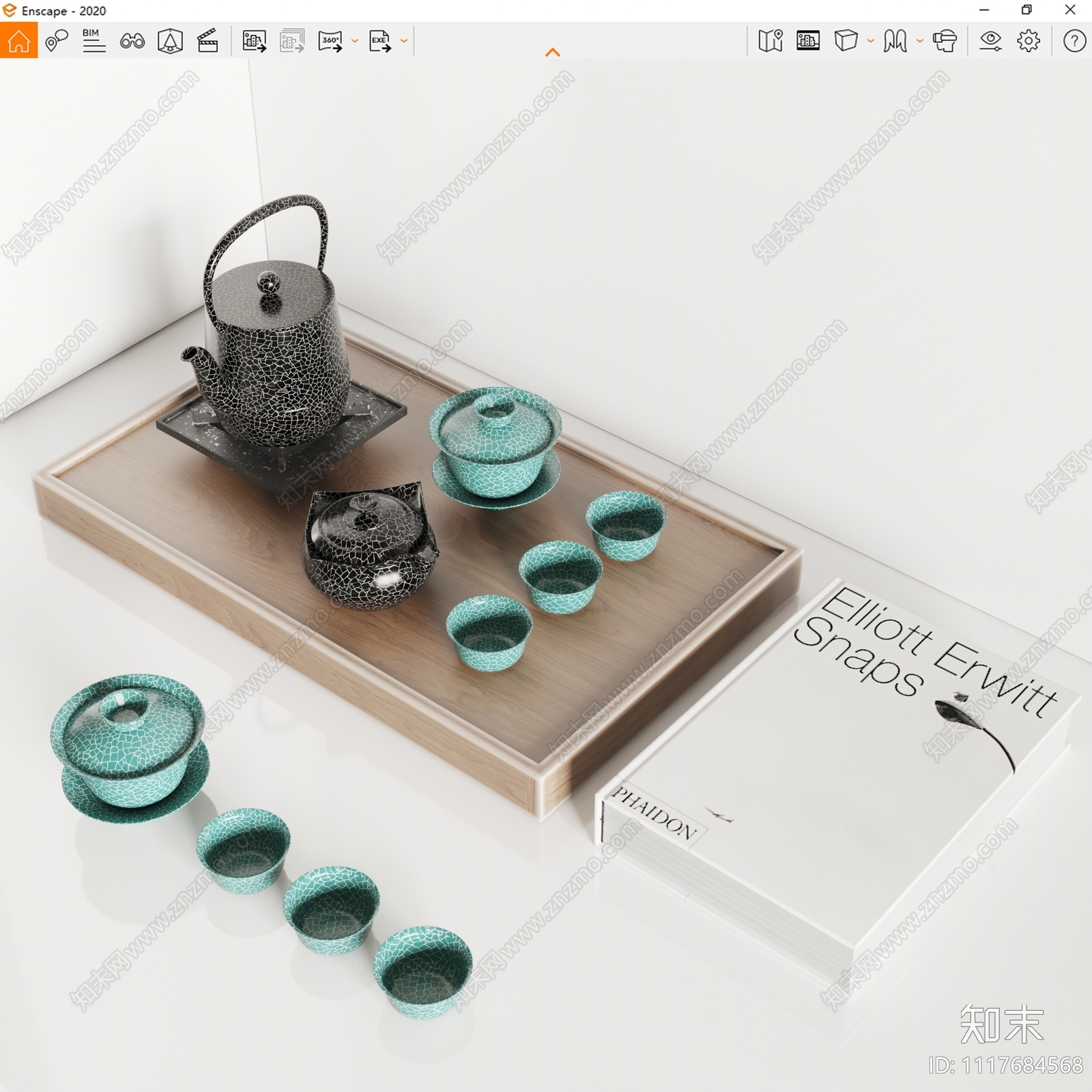Open the Help question mark
Image resolution: width=1092 pixels, height=1092 pixels.
[x=1074, y=41]
